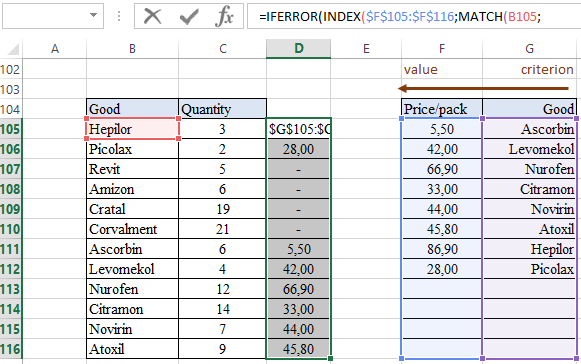Image resolution: width=581 pixels, height=364 pixels.
Task: Select the 'Hepilor' cell in column B
Action: [132, 129]
